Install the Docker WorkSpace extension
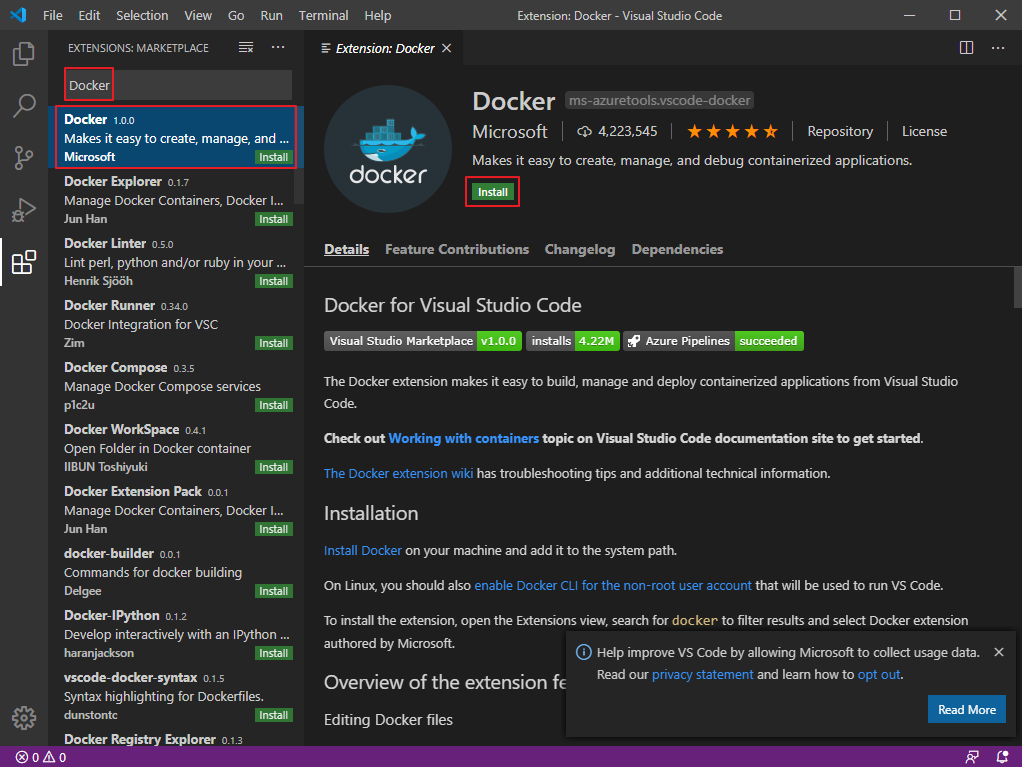Viewport: 1022px width, 767px height. pos(274,467)
